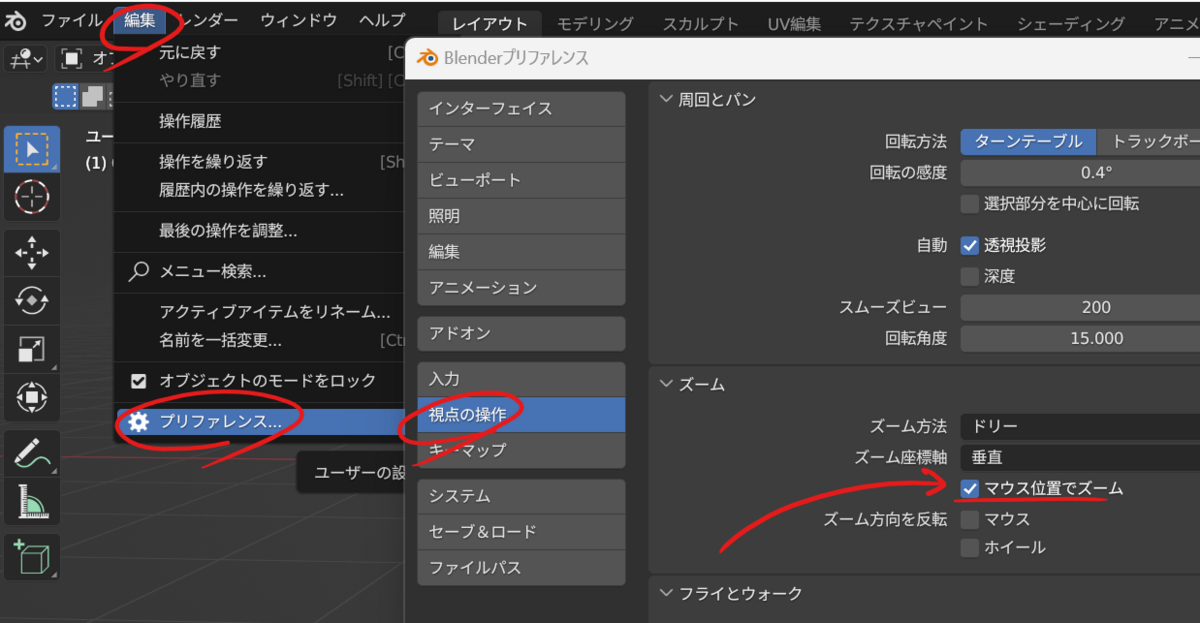Viewport: 1200px width, 623px height.
Task: Open テーマ section in Preferences
Action: point(521,144)
